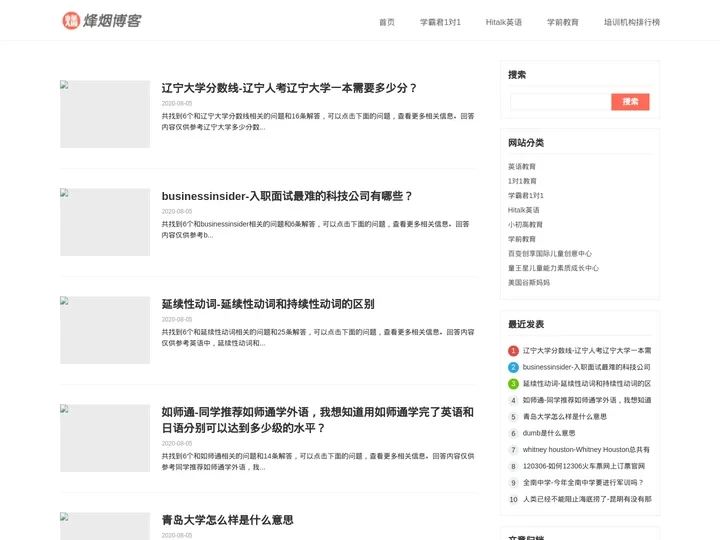Select 1对1教育 category in sidebar
Image resolution: width=720 pixels, height=540 pixels.
click(522, 181)
